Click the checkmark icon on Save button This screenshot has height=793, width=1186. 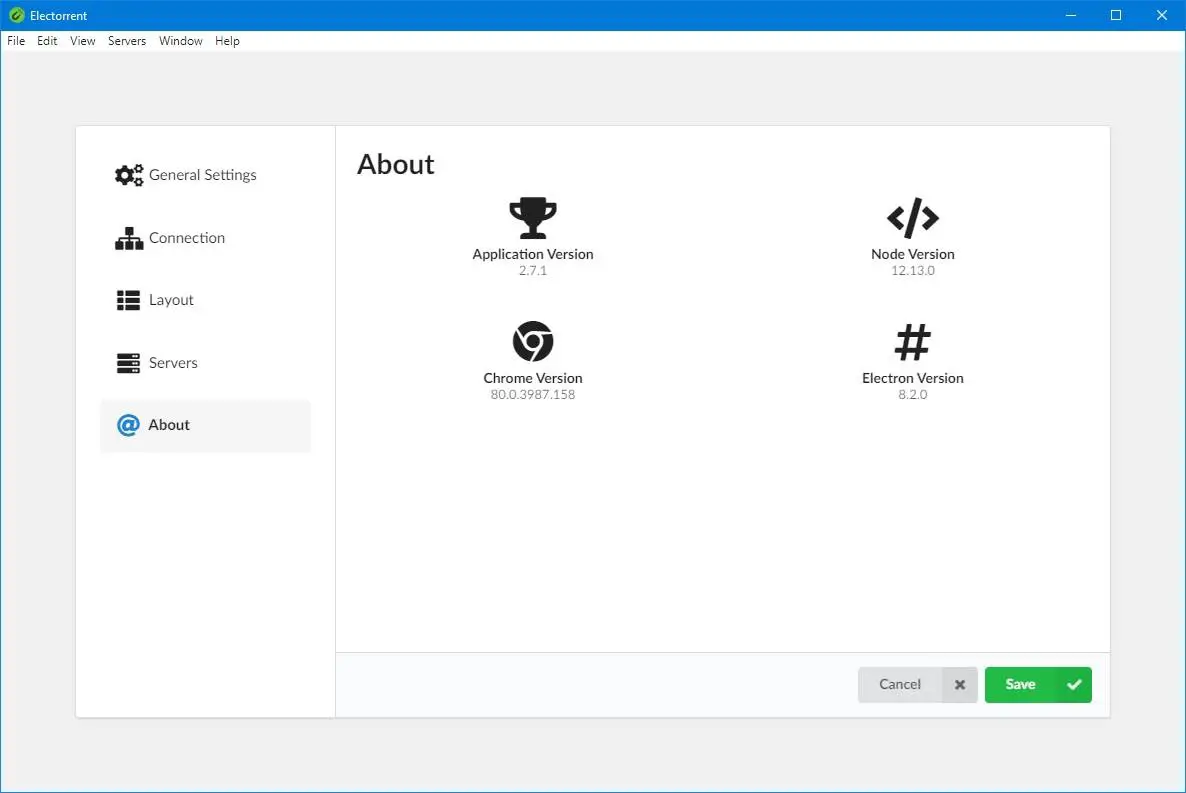pos(1073,685)
